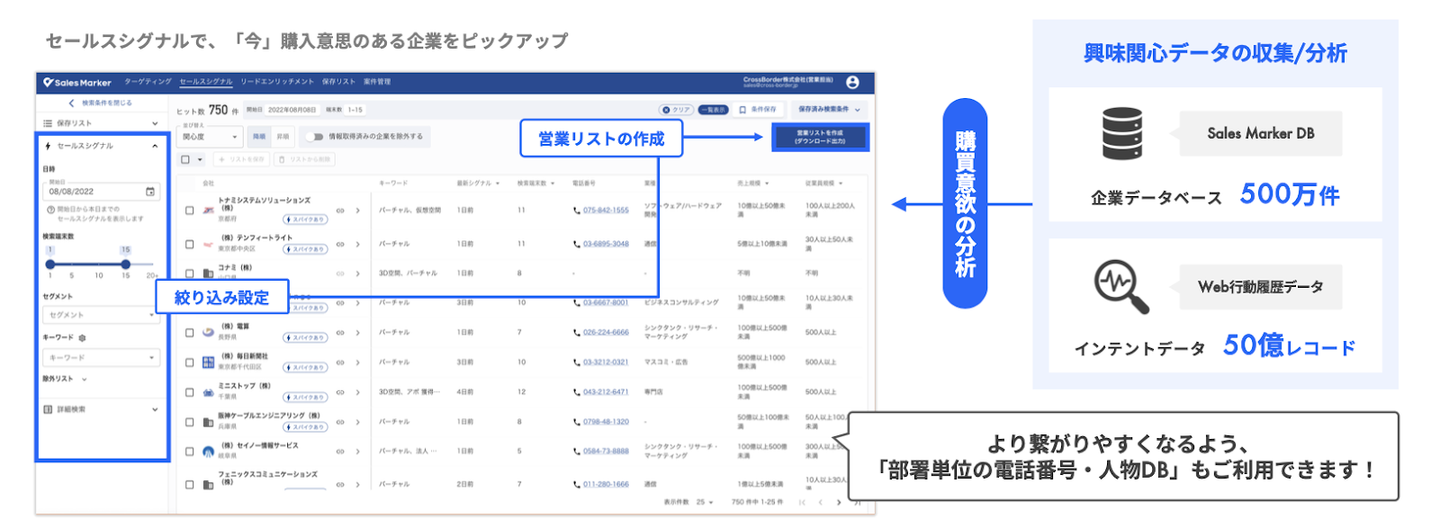
Task: Click the スパイクあり badge for テンフィートライト
Action: (x=306, y=248)
